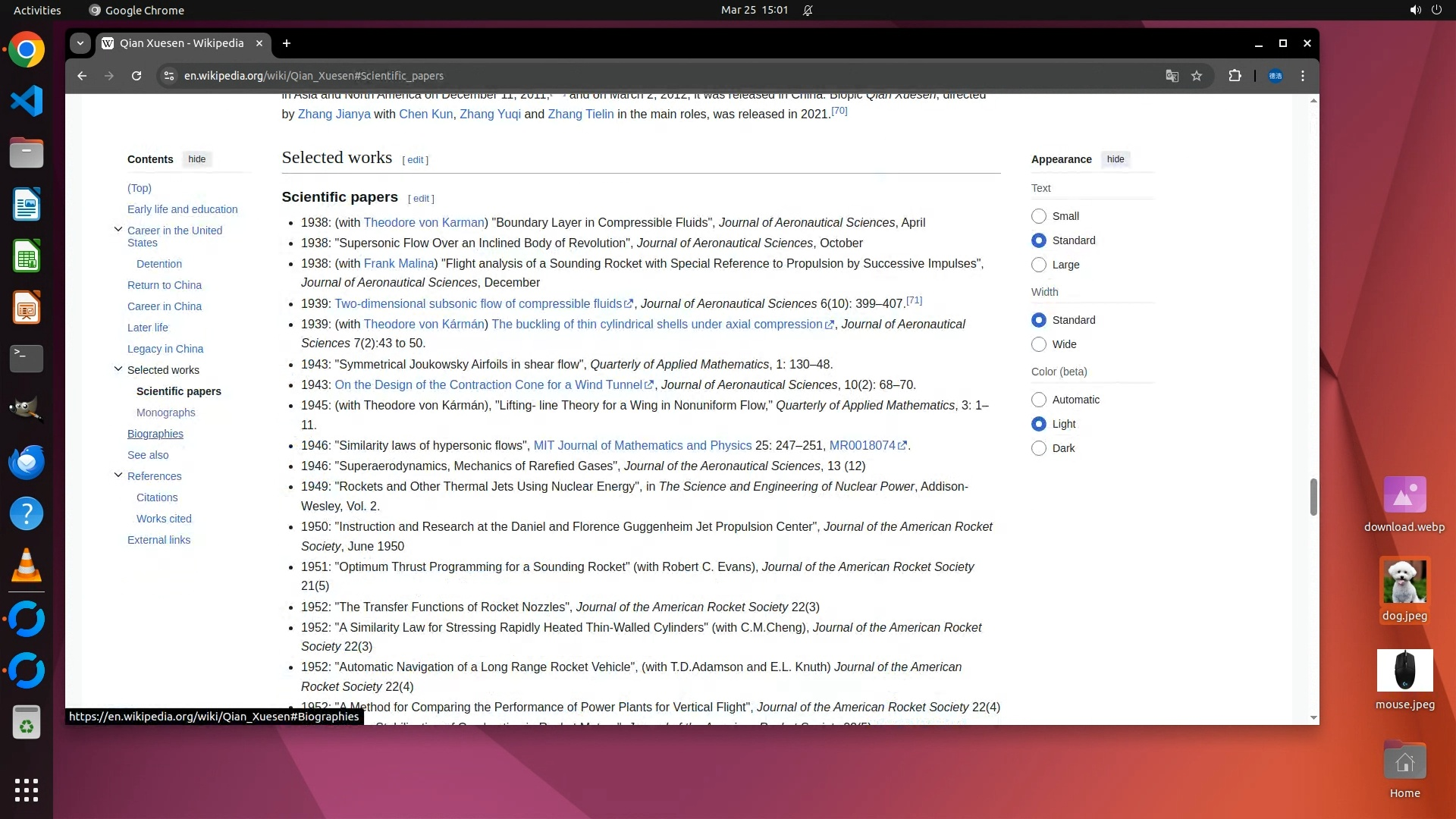Launch Visual Studio Code from dock

point(27,102)
